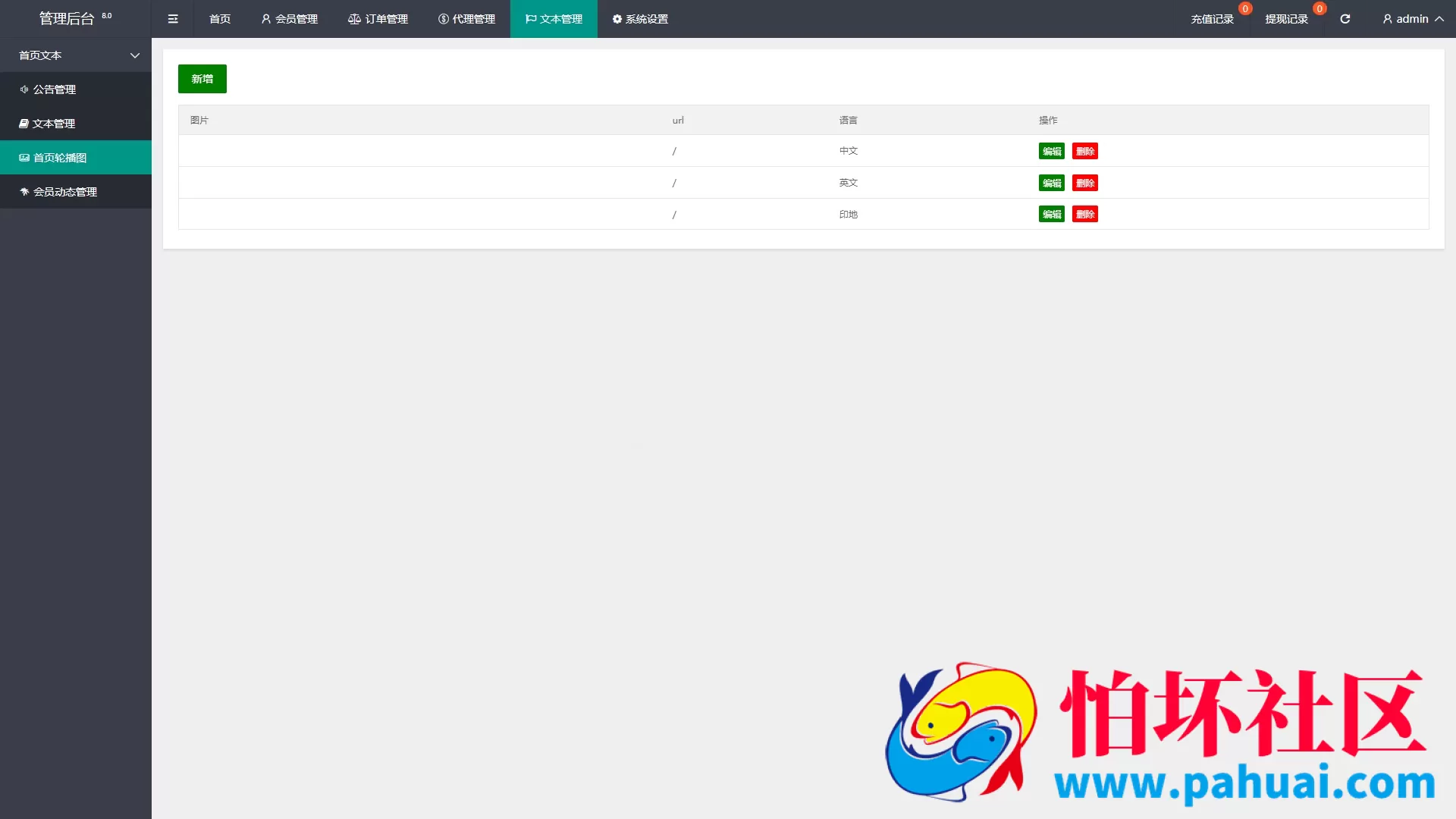The width and height of the screenshot is (1456, 819).
Task: Click 删除 for the 英文 row
Action: click(x=1084, y=183)
